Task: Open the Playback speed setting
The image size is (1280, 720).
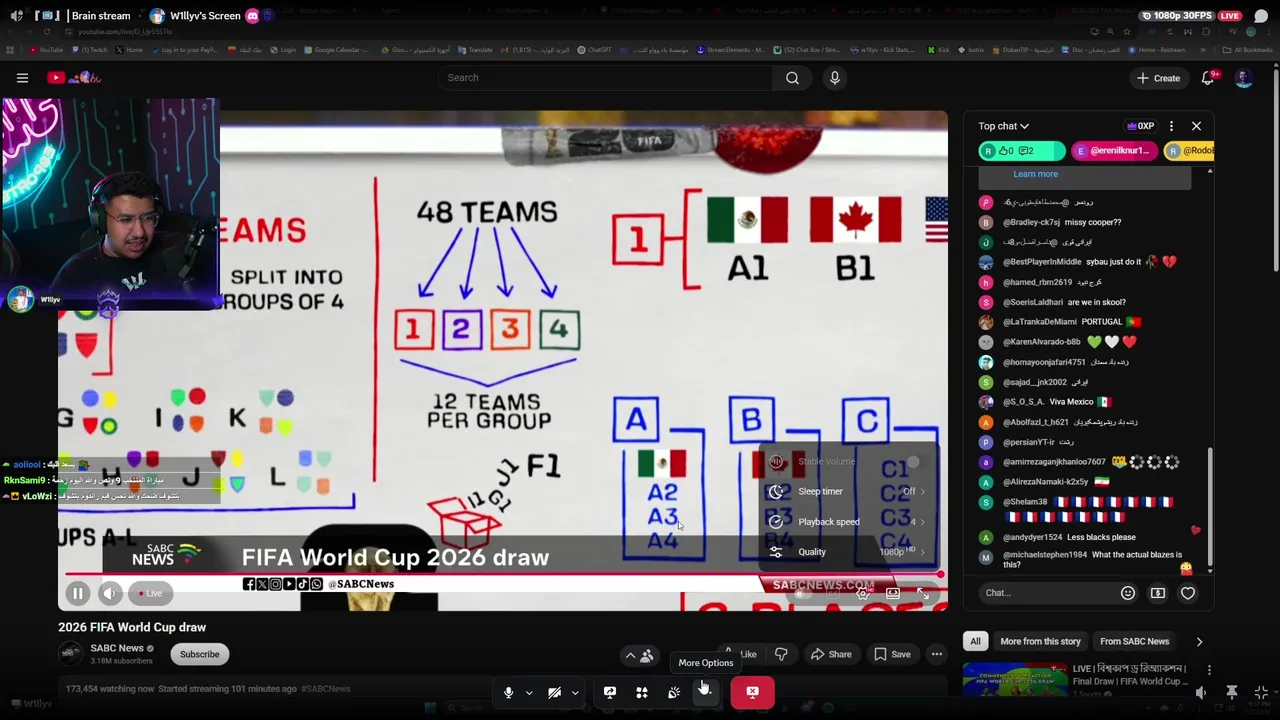Action: point(849,521)
